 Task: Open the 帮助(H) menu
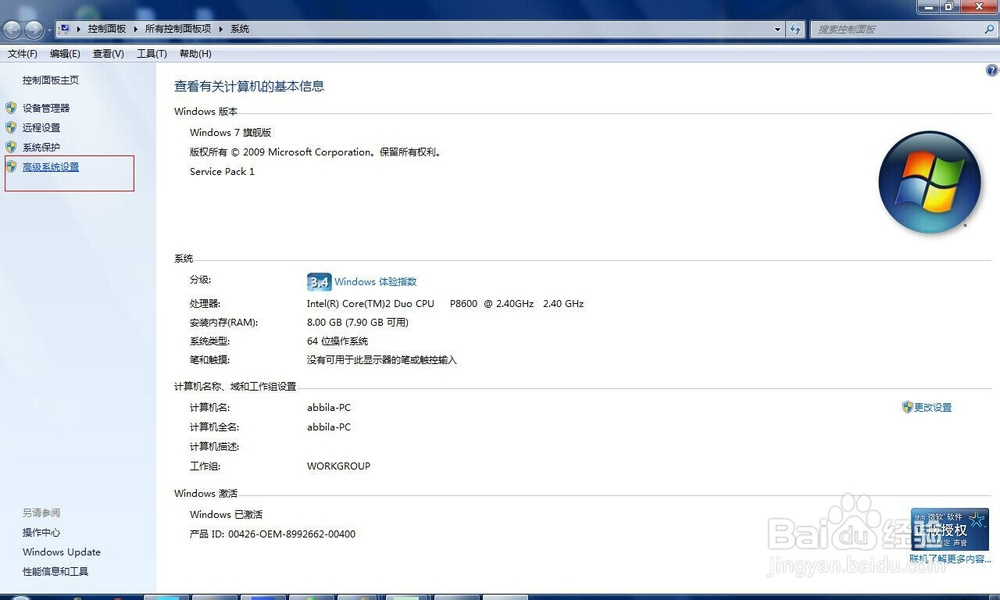[x=196, y=54]
